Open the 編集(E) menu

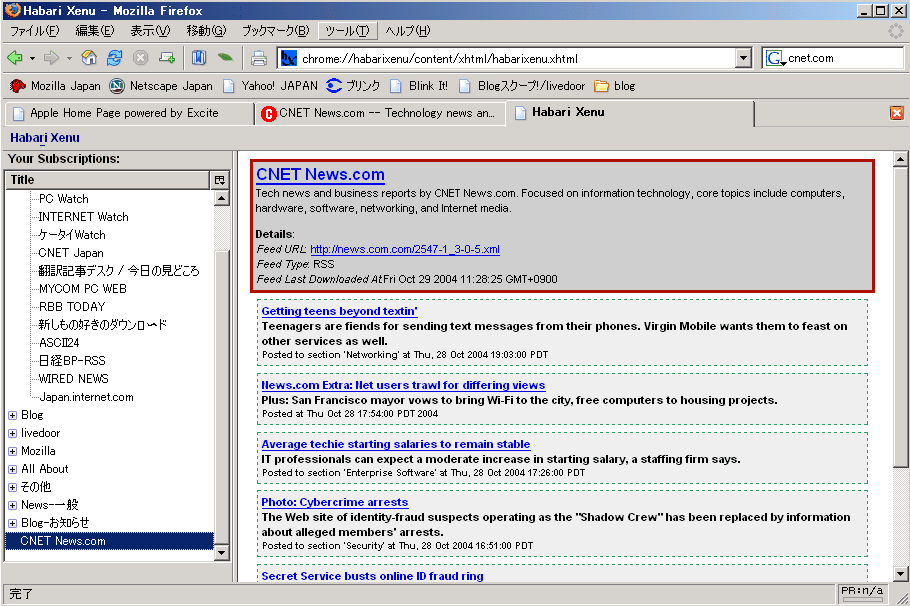[95, 31]
